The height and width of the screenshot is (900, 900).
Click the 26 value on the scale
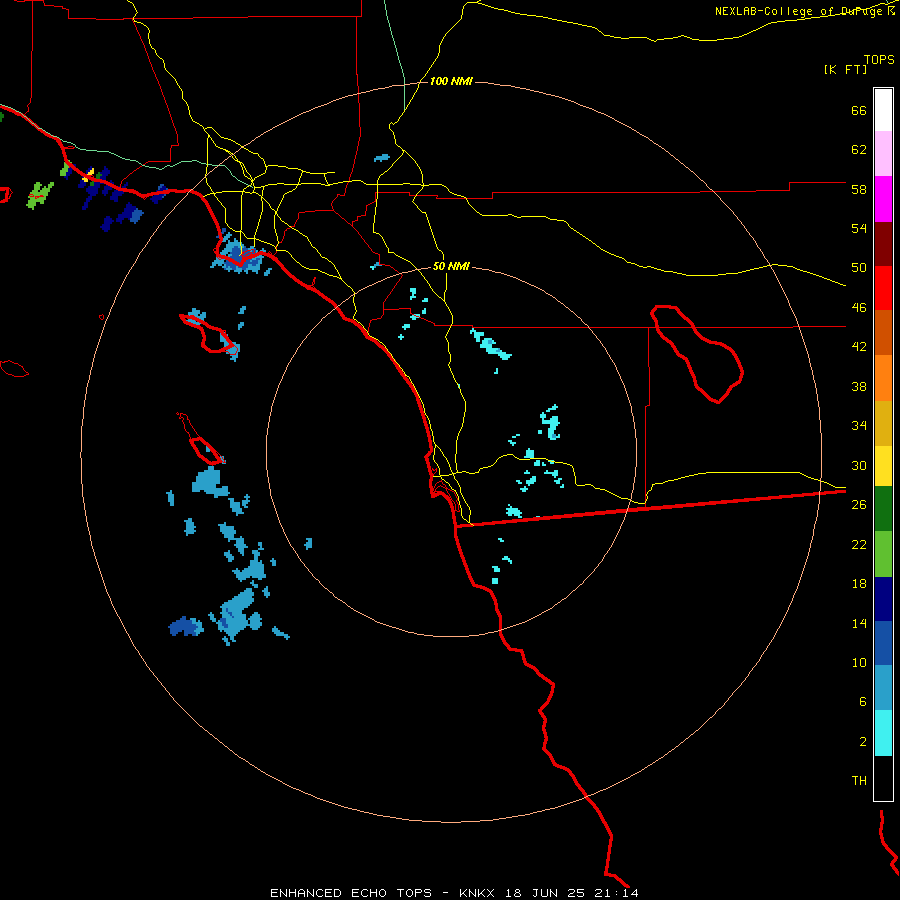click(859, 505)
